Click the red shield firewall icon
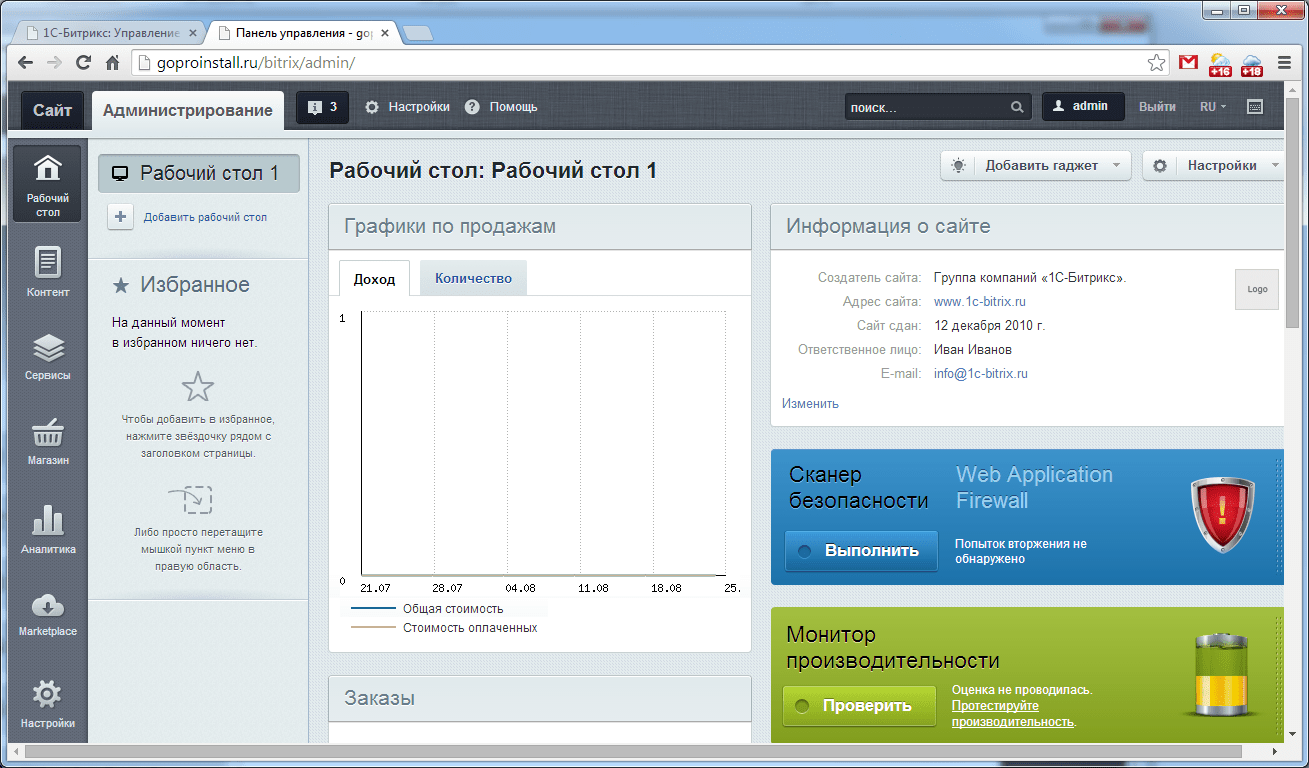 [1222, 515]
